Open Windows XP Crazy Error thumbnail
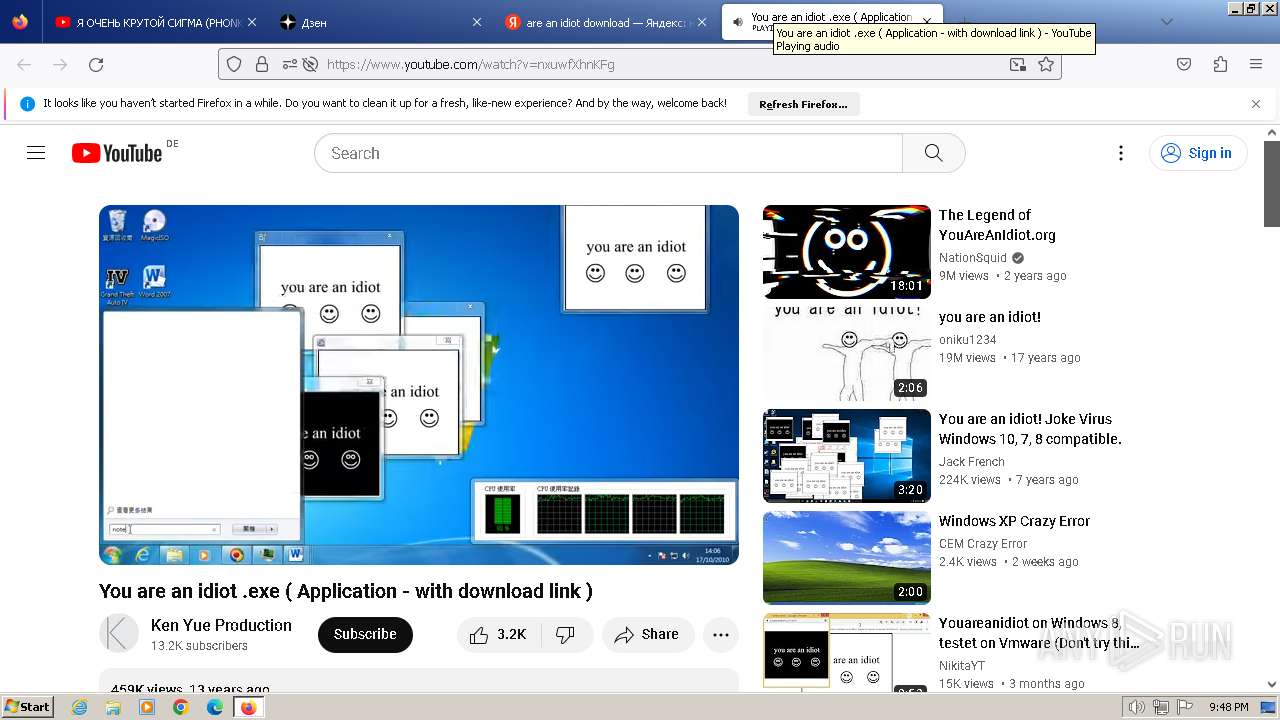1280x720 pixels. [x=847, y=558]
